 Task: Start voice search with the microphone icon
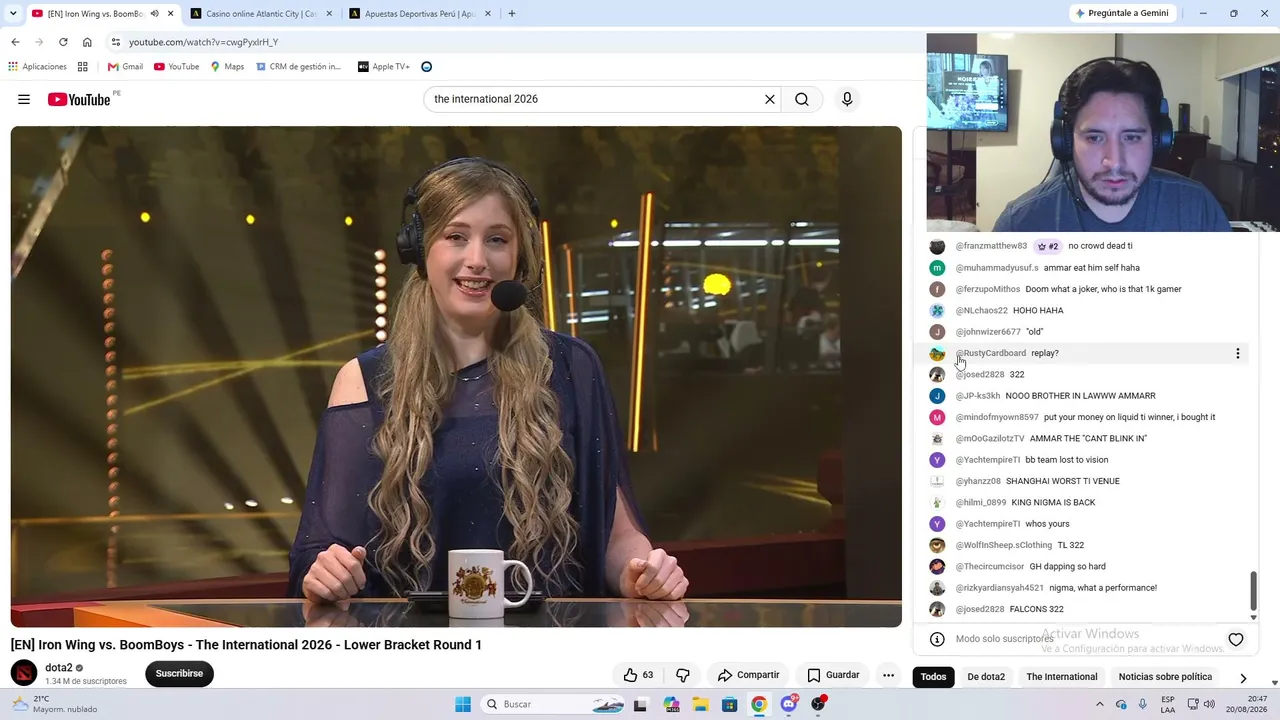coord(847,99)
